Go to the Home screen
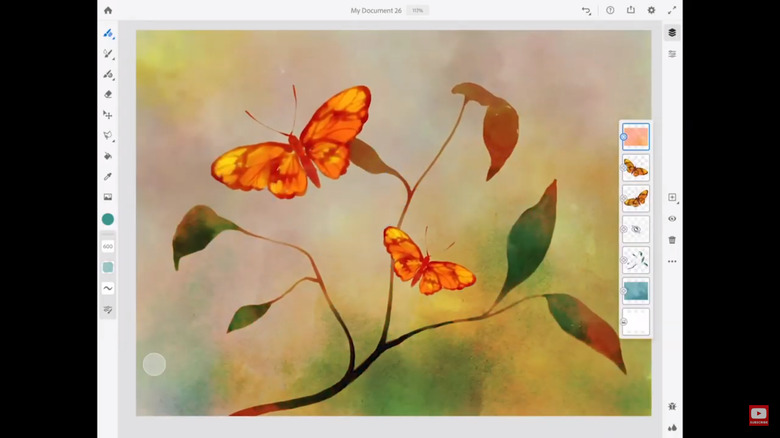 tap(108, 10)
